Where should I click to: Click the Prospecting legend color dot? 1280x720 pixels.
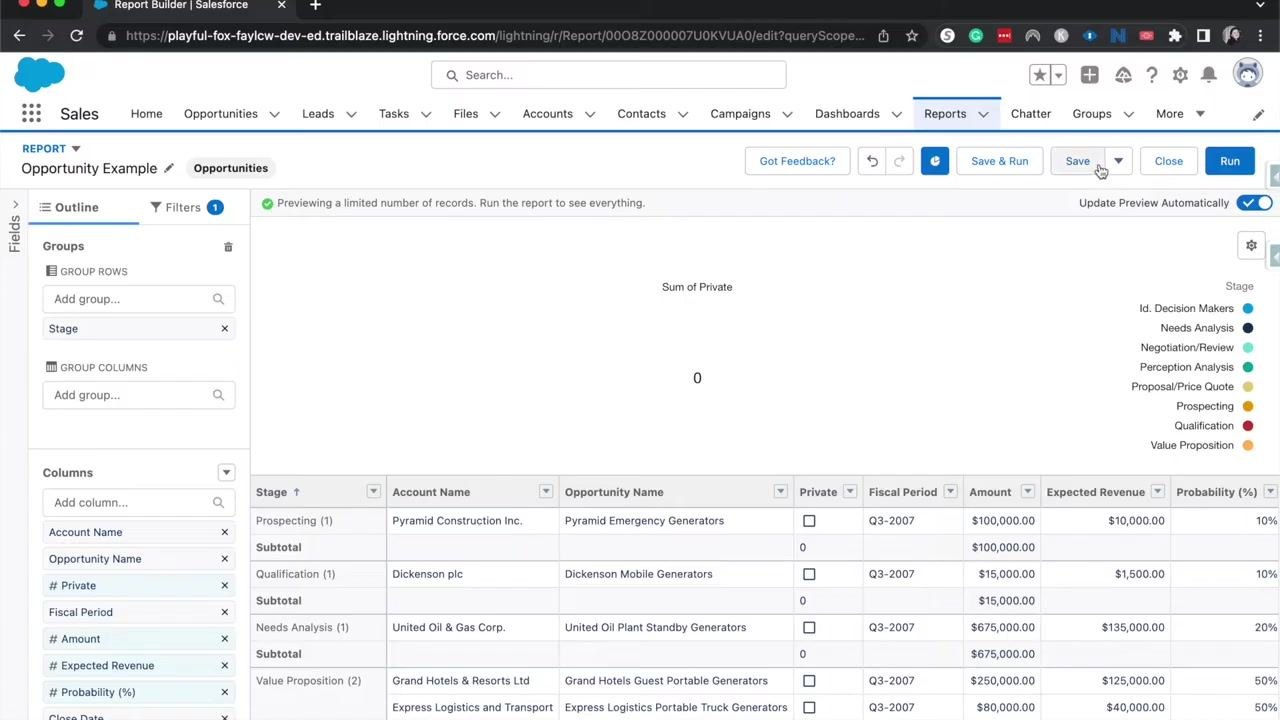(x=1248, y=406)
